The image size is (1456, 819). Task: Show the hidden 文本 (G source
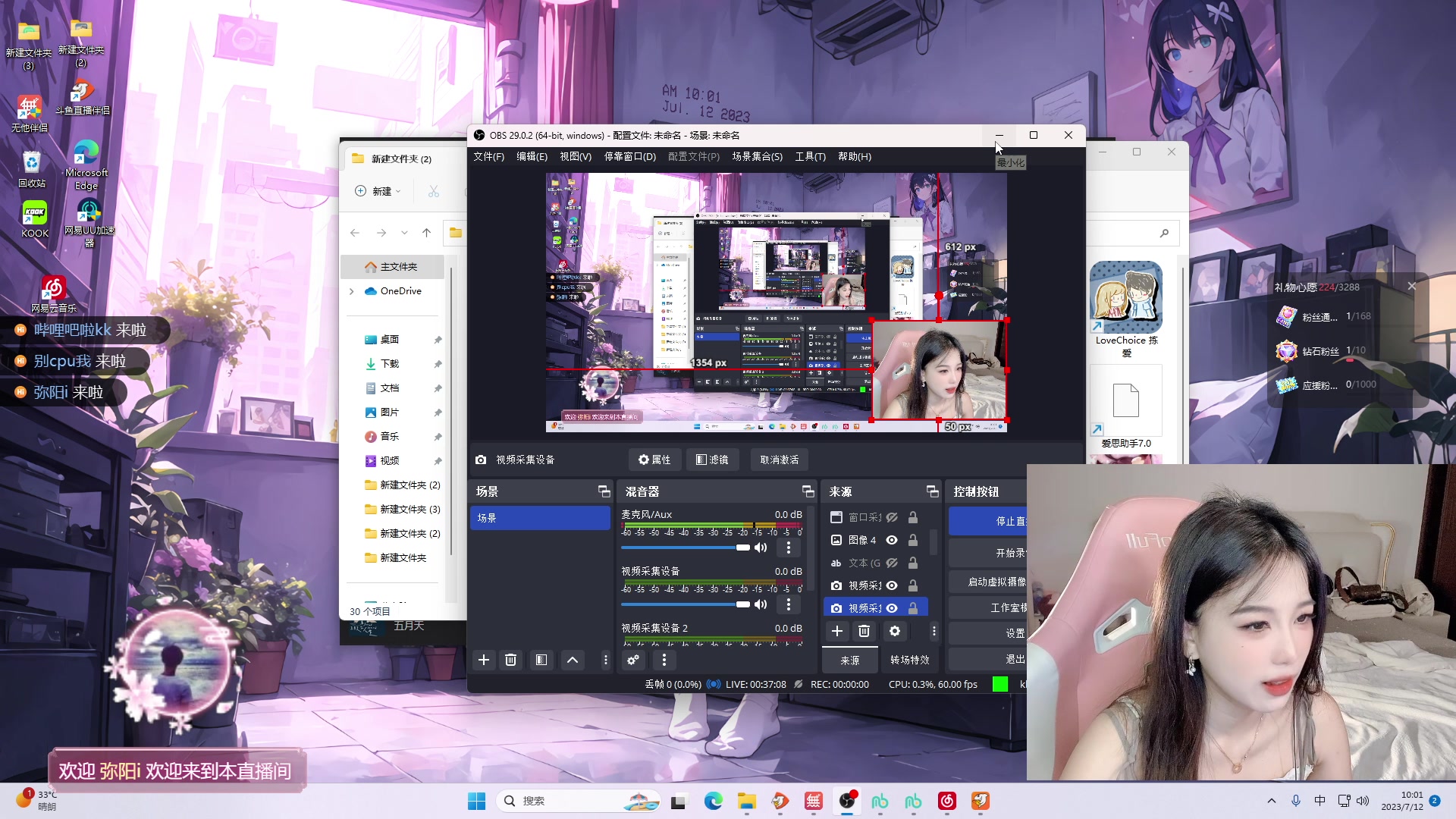pyautogui.click(x=893, y=563)
